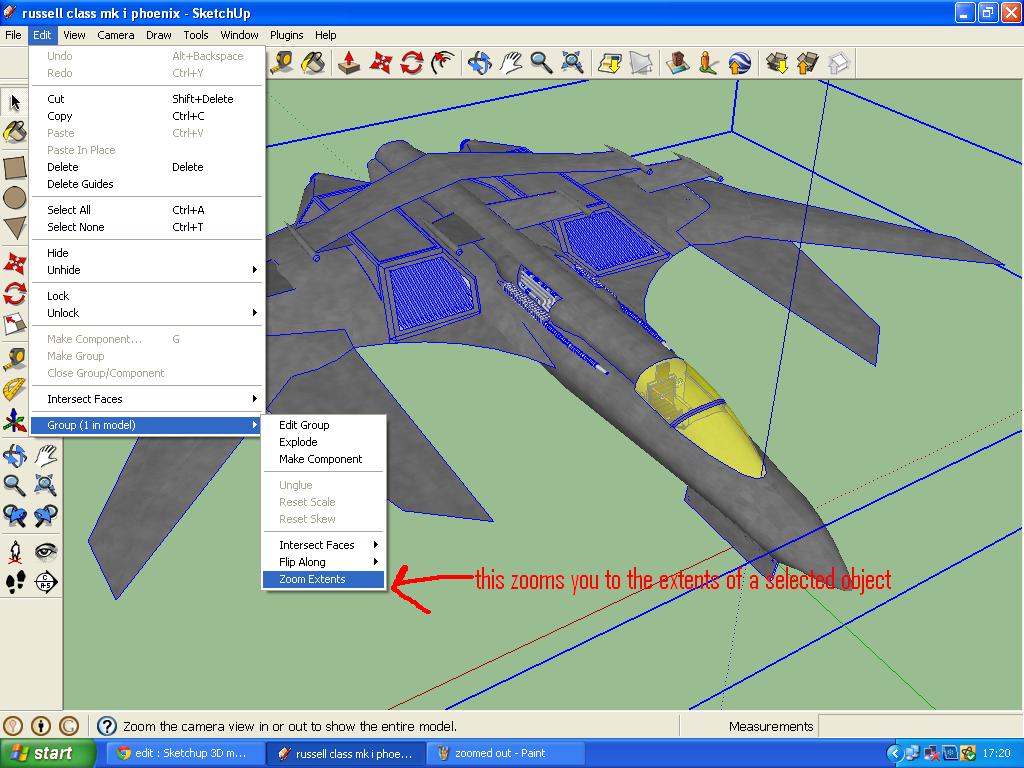
Task: Click the Add New Building icon
Action: pyautogui.click(x=677, y=63)
